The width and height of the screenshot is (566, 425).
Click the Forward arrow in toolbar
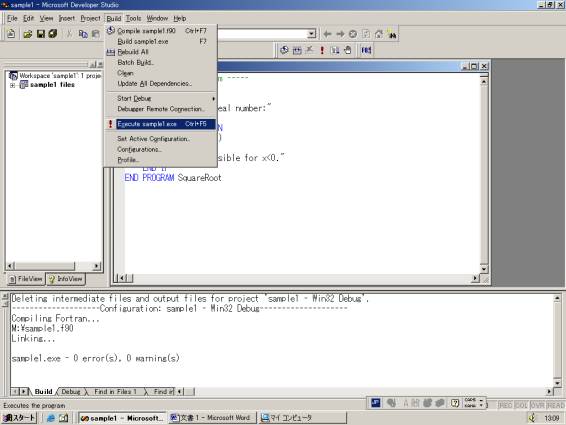click(x=340, y=34)
